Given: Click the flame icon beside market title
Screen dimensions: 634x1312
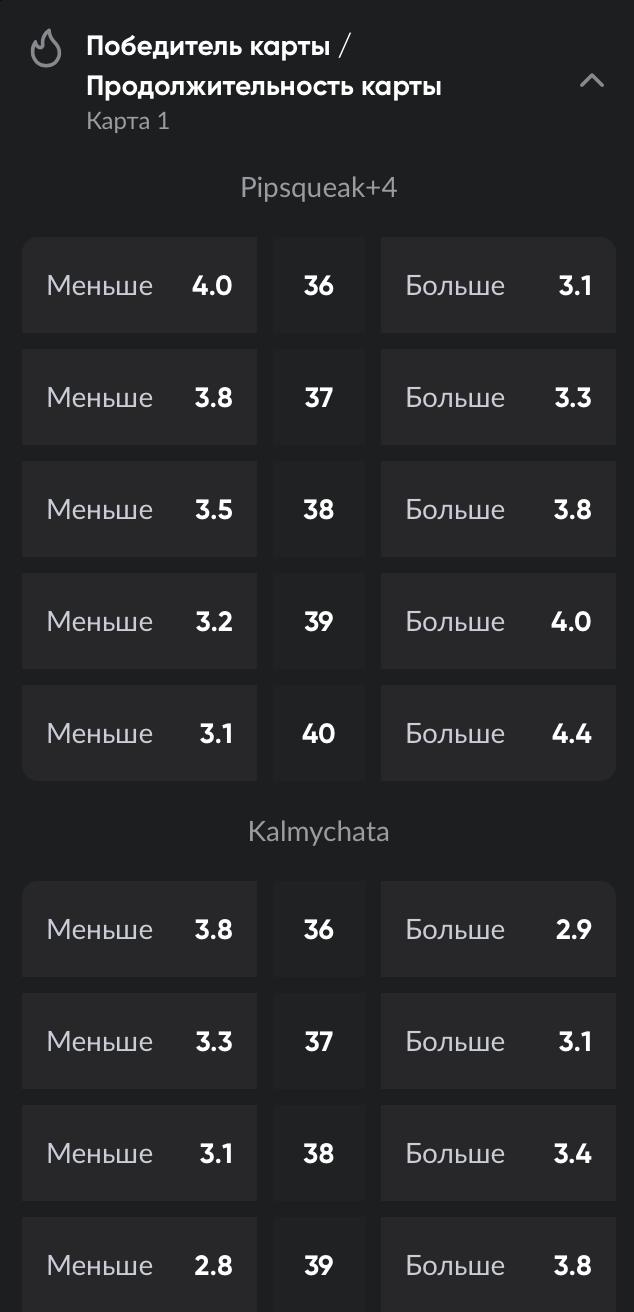Looking at the screenshot, I should tap(46, 48).
